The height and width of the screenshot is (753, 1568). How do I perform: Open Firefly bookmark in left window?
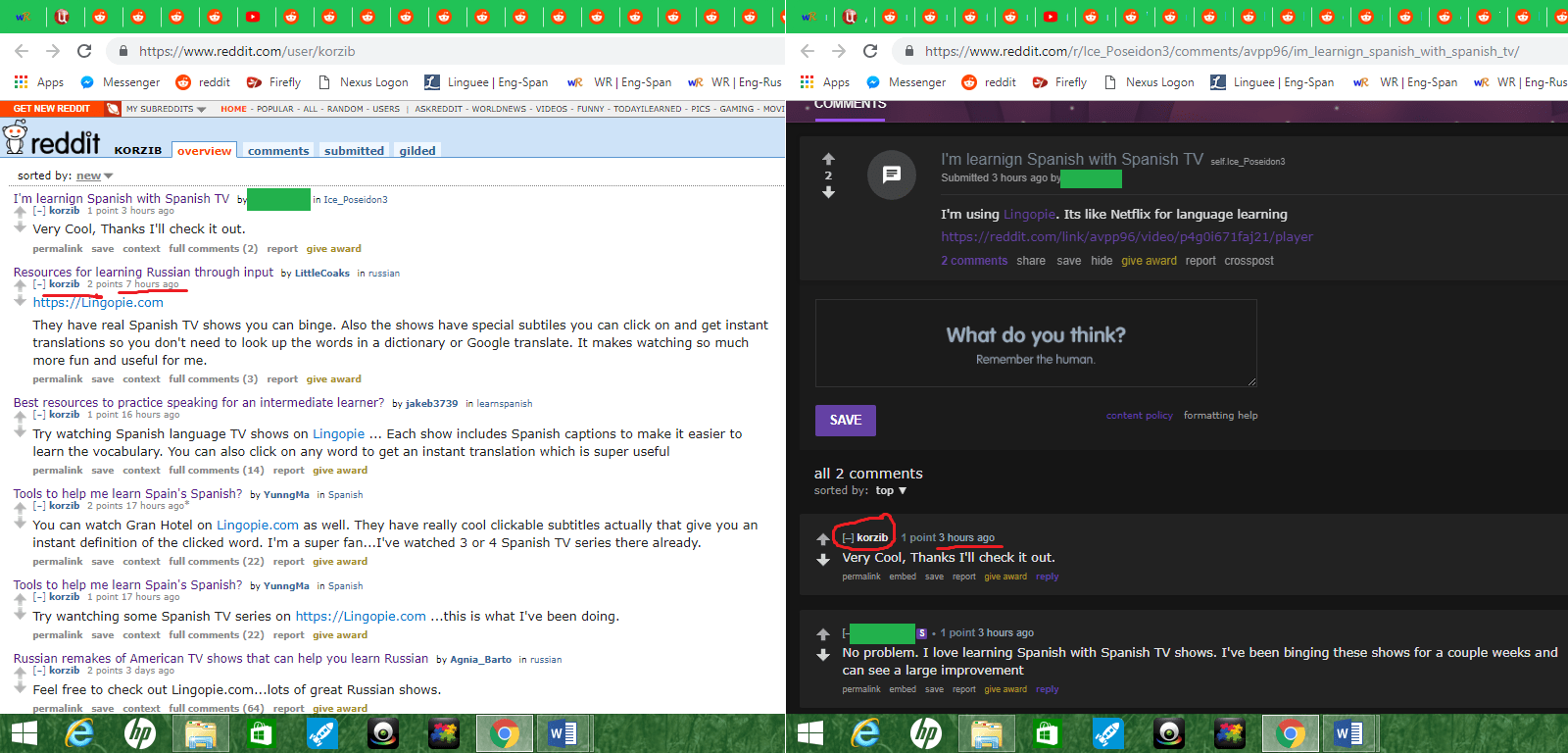(x=273, y=82)
